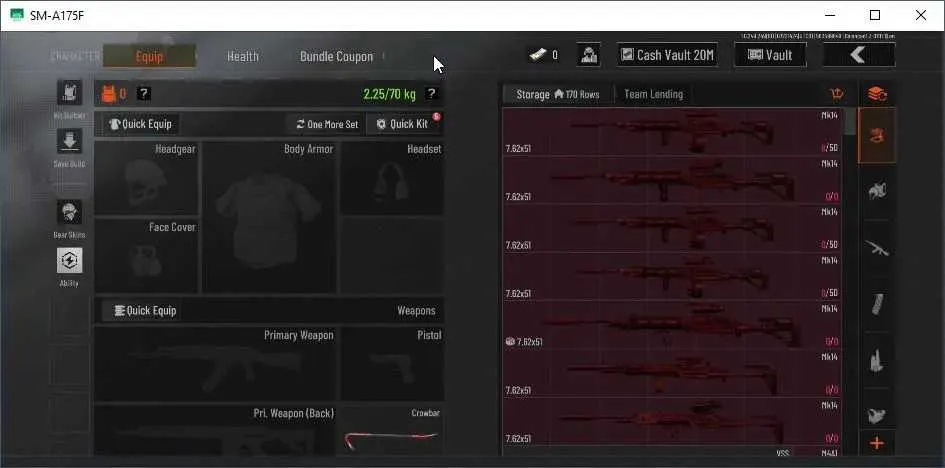Click the orange armor vest icon
Viewport: 945px width, 468px height.
pyautogui.click(x=108, y=93)
